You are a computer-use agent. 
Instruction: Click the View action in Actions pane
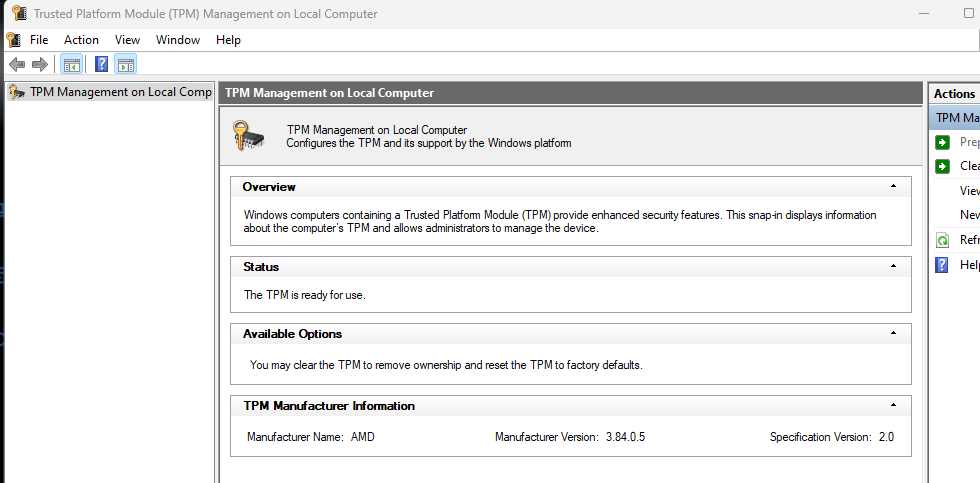(x=969, y=191)
